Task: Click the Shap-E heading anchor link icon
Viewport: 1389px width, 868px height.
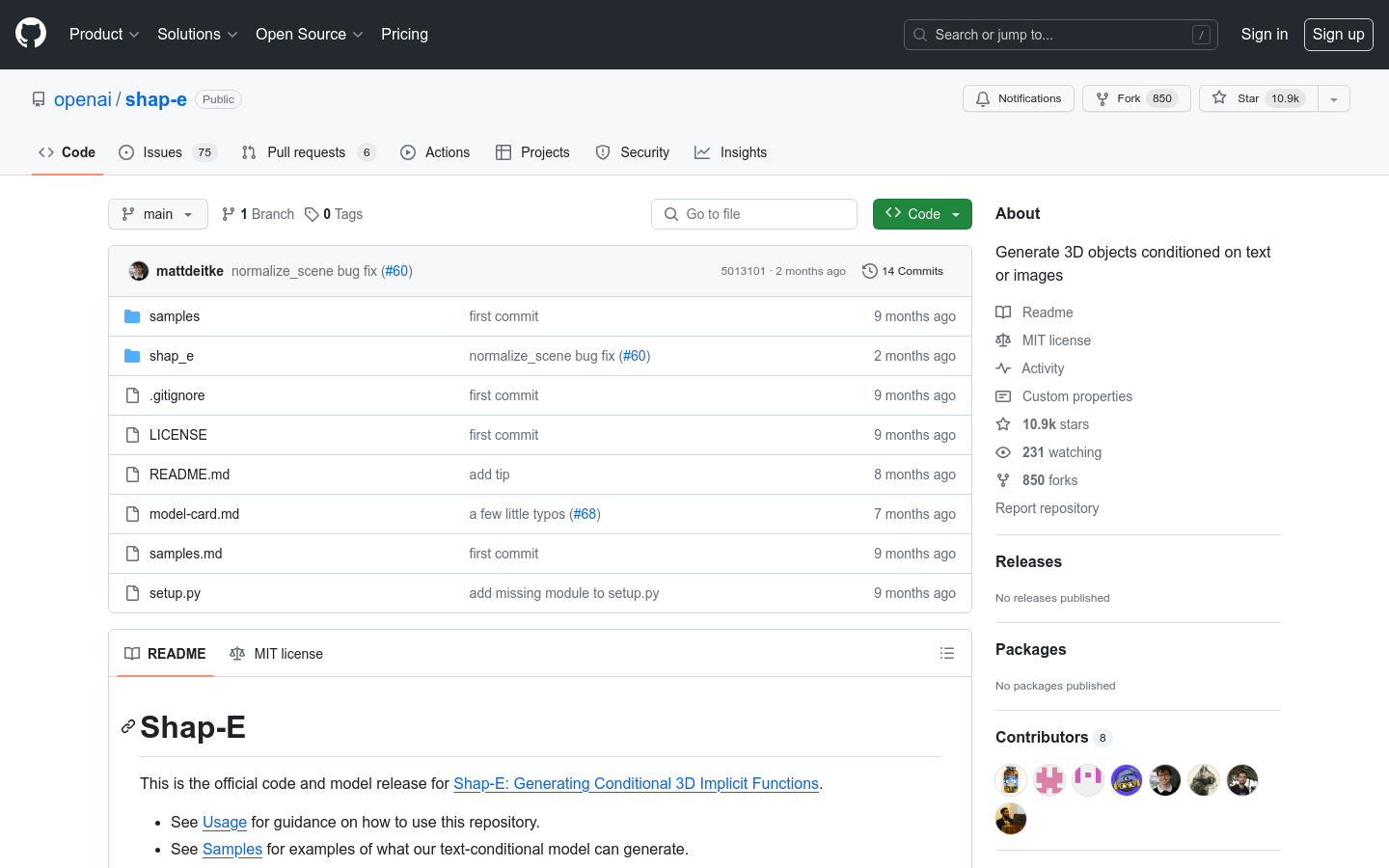Action: [x=128, y=727]
